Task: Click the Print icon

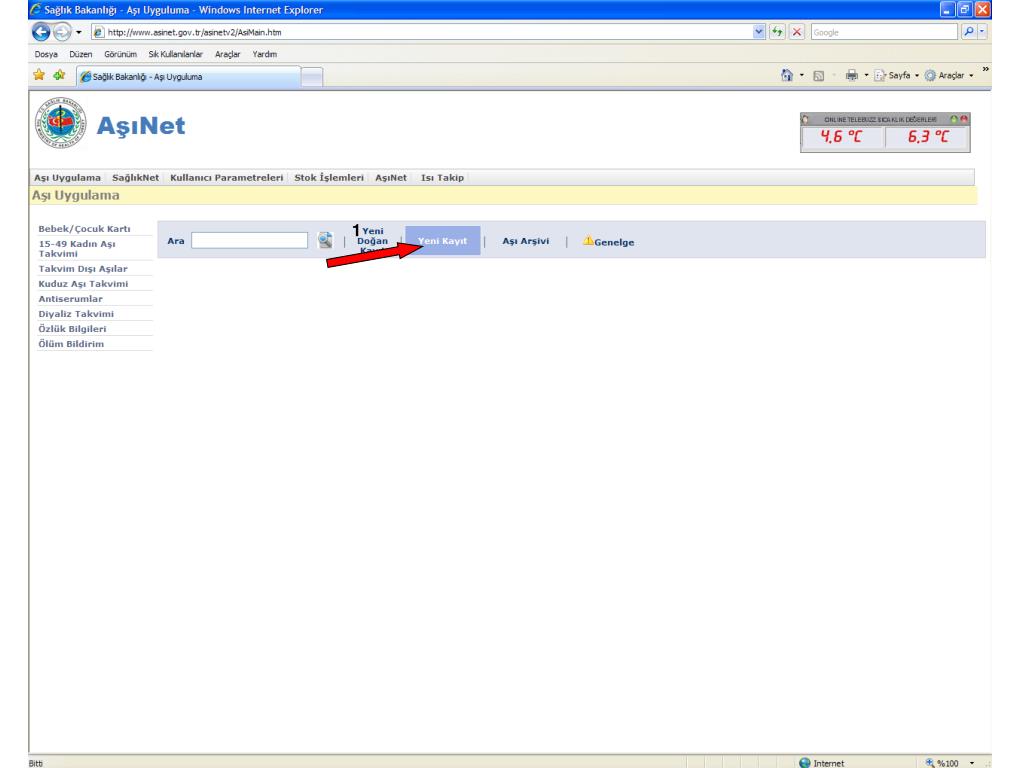Action: click(852, 76)
